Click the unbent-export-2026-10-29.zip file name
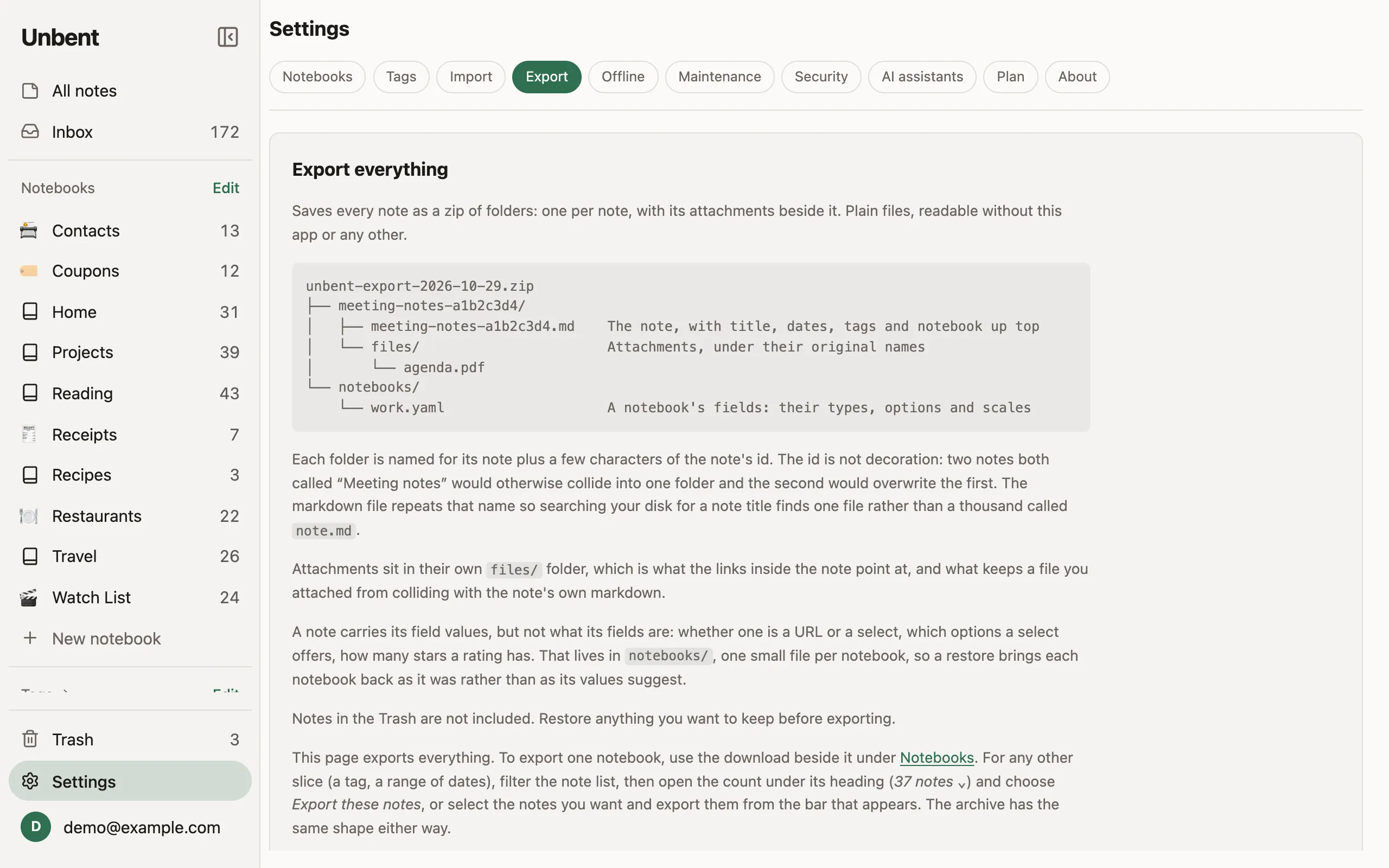 [419, 286]
